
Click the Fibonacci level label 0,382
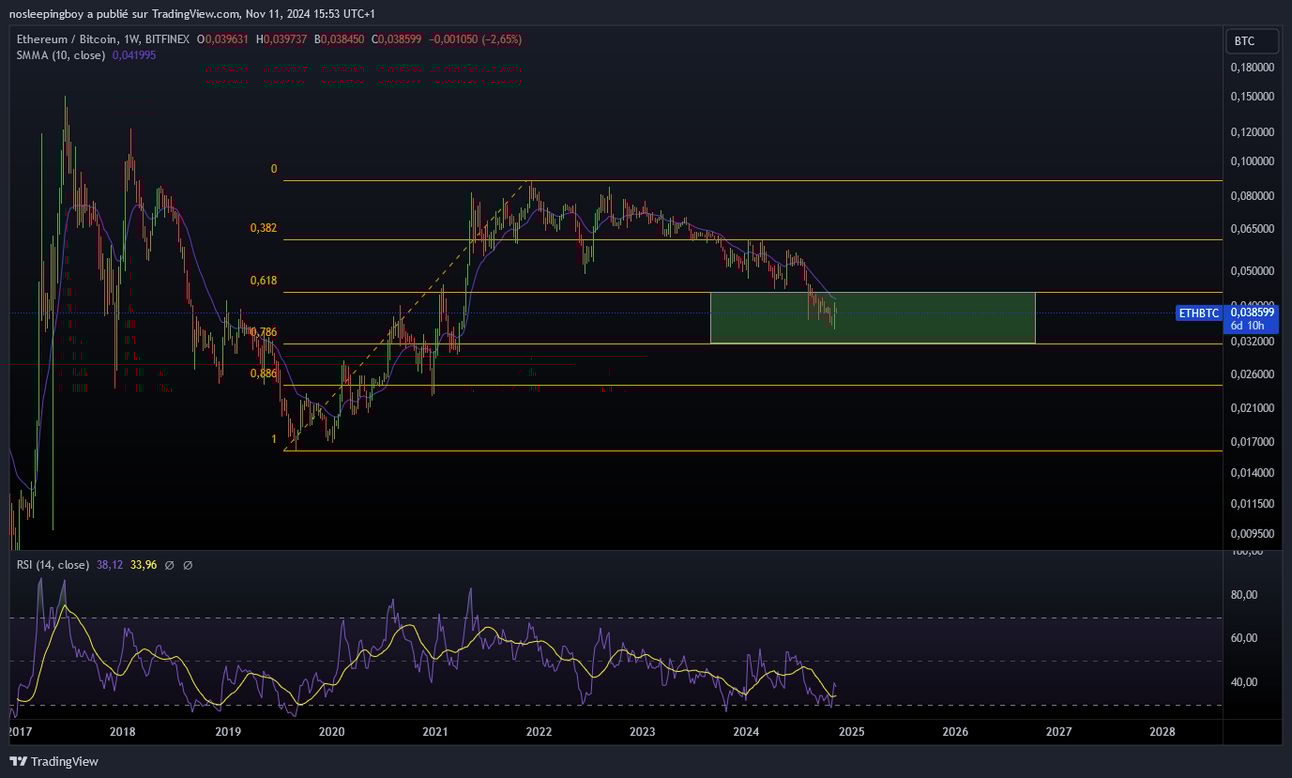tap(263, 228)
